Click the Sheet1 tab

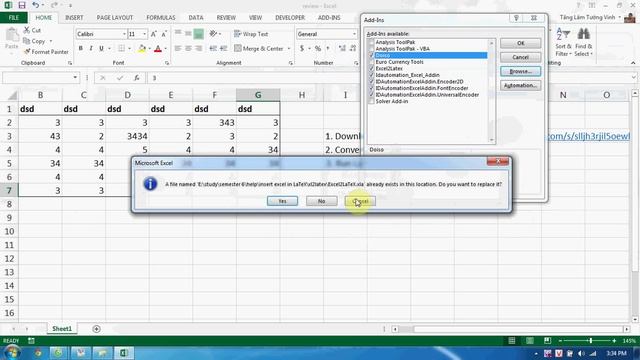[62, 329]
